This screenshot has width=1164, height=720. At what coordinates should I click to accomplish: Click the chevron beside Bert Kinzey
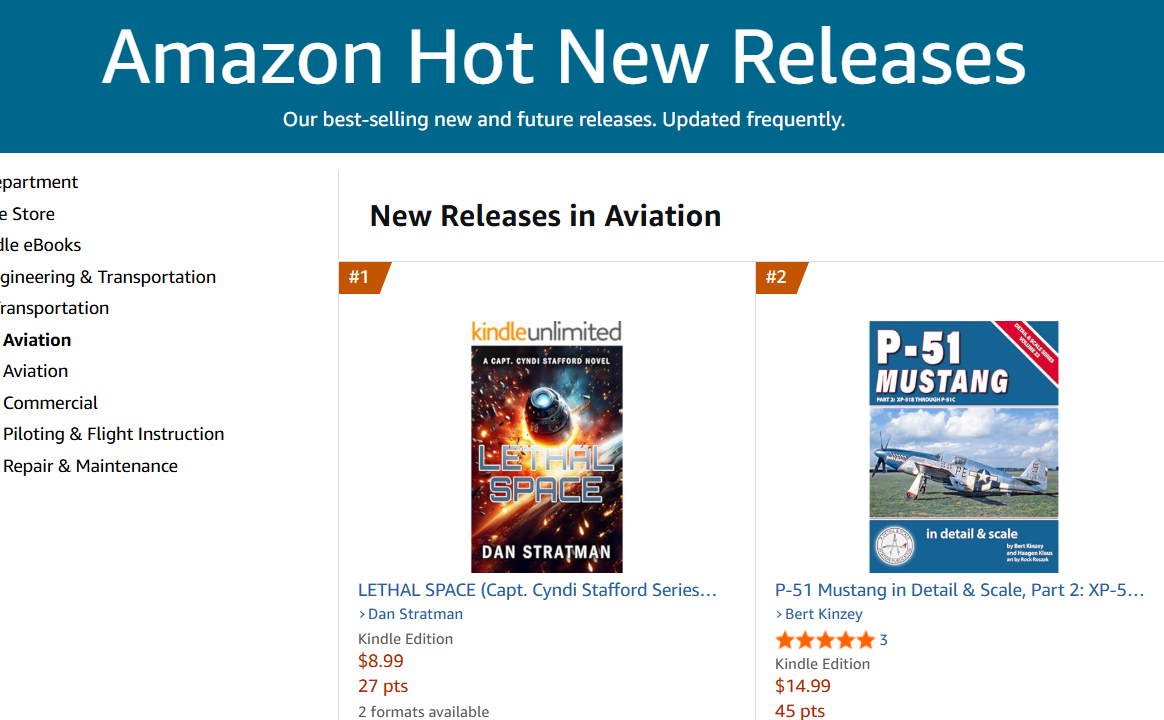(779, 615)
